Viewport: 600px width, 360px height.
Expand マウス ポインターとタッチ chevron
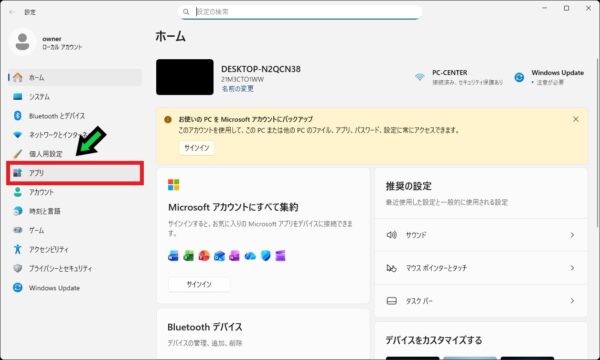pyautogui.click(x=572, y=268)
